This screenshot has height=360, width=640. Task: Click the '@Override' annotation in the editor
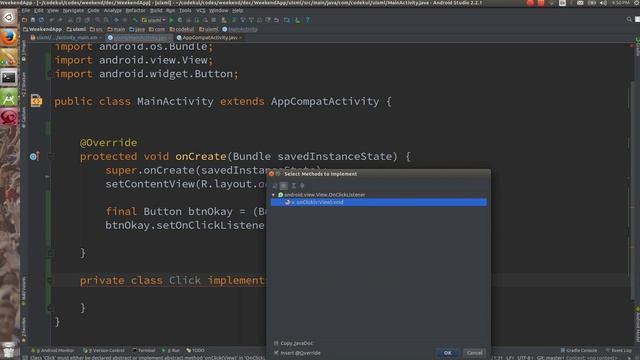[x=108, y=142]
